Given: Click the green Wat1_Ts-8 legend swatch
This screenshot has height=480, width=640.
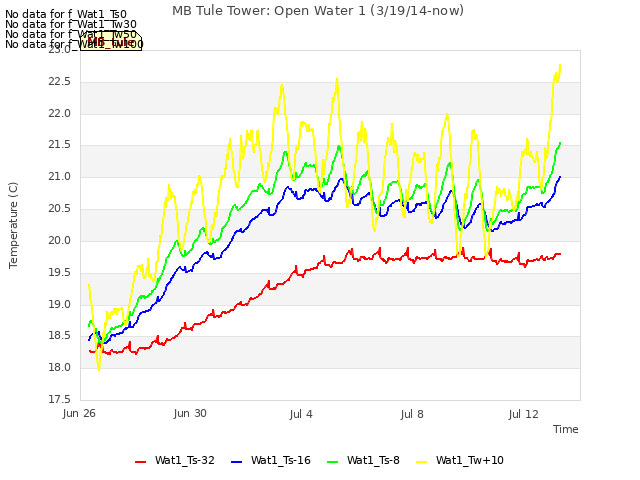Looking at the screenshot, I should tap(333, 462).
